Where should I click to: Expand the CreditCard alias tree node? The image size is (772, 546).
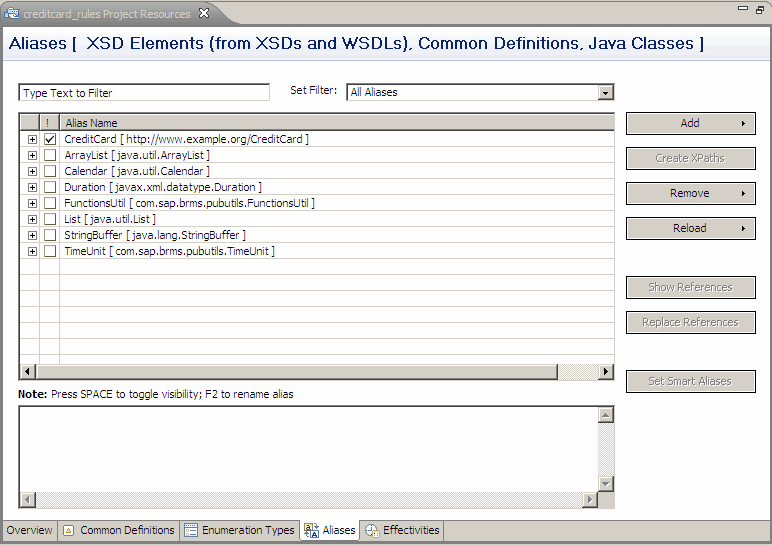tap(32, 139)
